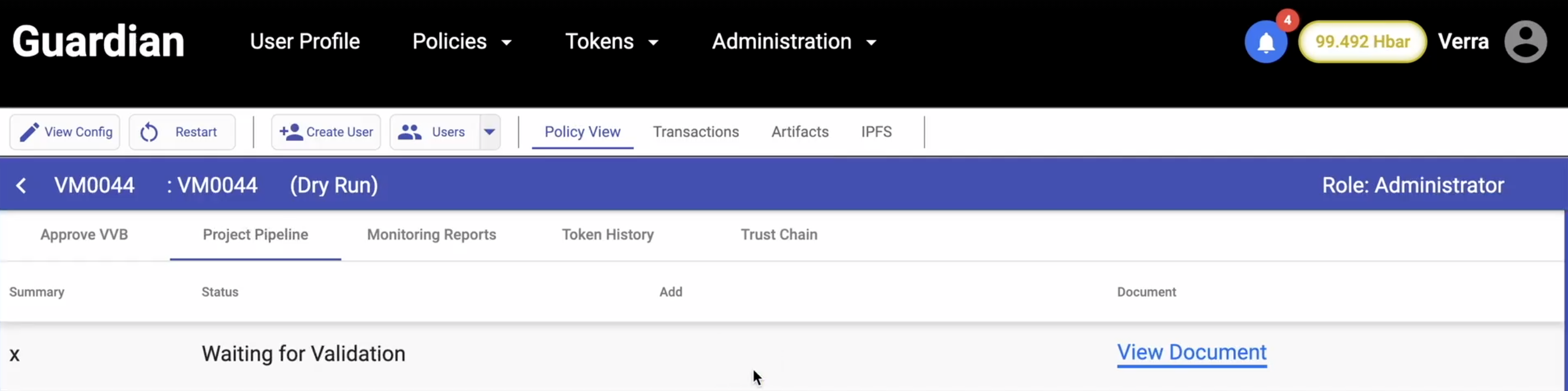This screenshot has width=1568, height=391.
Task: Click the View Document link
Action: point(1191,353)
